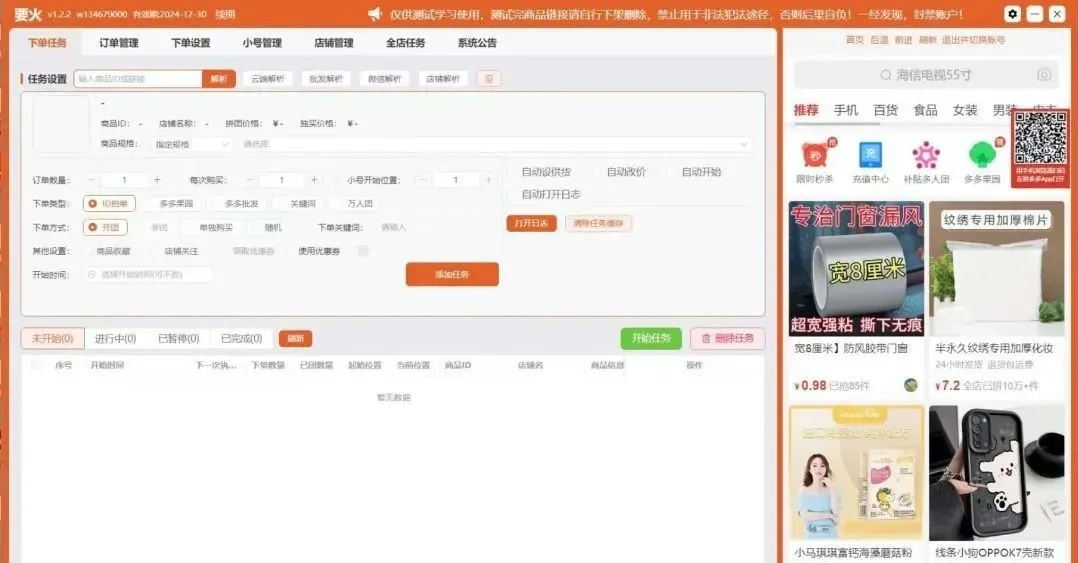
Task: Click the small icon button after 店铺解析
Action: click(488, 79)
